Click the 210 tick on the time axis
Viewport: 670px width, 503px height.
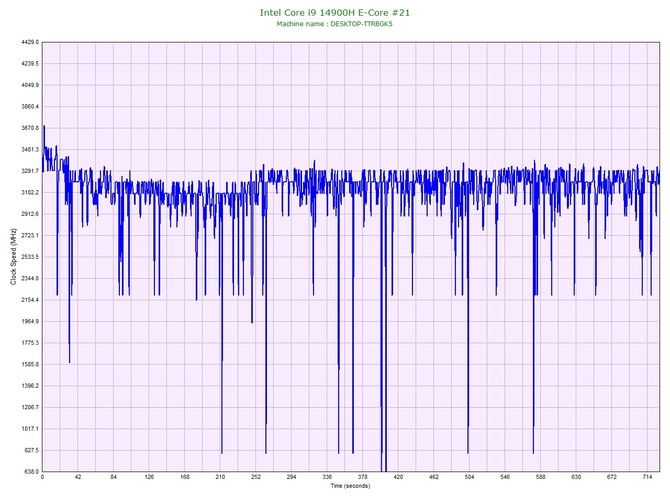tap(220, 477)
